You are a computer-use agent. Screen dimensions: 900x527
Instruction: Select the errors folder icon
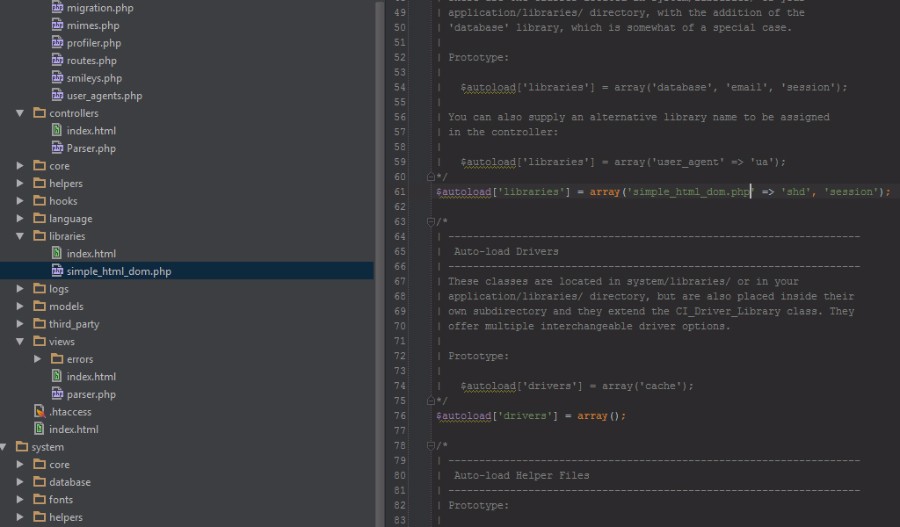pos(57,358)
